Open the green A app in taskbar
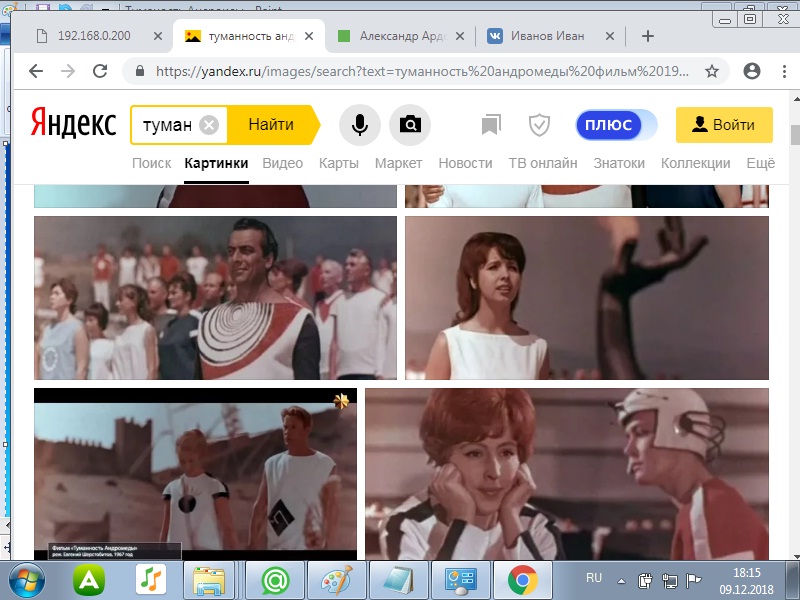Viewport: 800px width, 600px height. coord(89,581)
